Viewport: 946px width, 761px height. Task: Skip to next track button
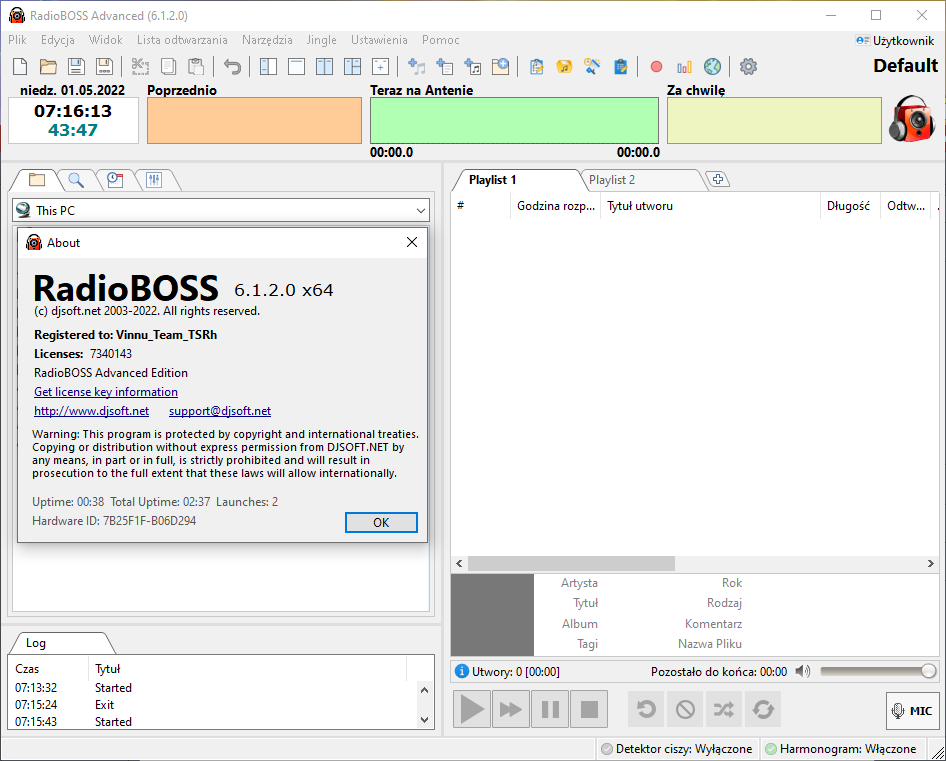pos(511,709)
